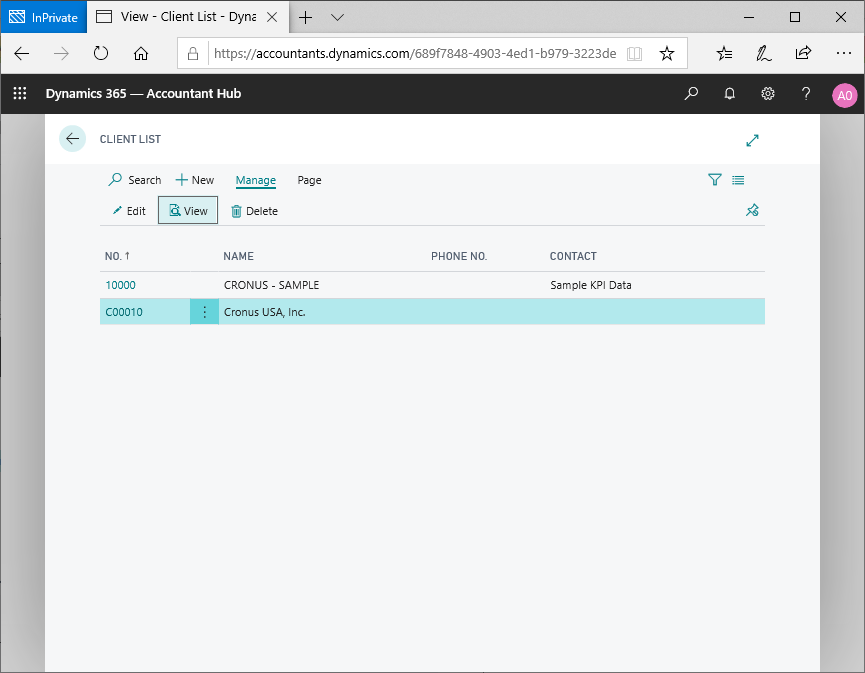Toggle the filter pane funnel icon
The width and height of the screenshot is (865, 673).
coord(714,180)
